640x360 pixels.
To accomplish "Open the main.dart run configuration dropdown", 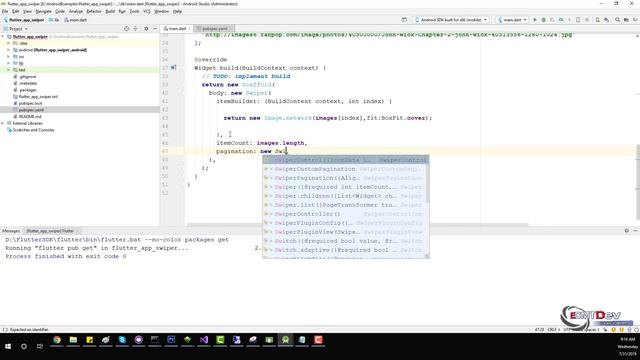I will tap(512, 20).
